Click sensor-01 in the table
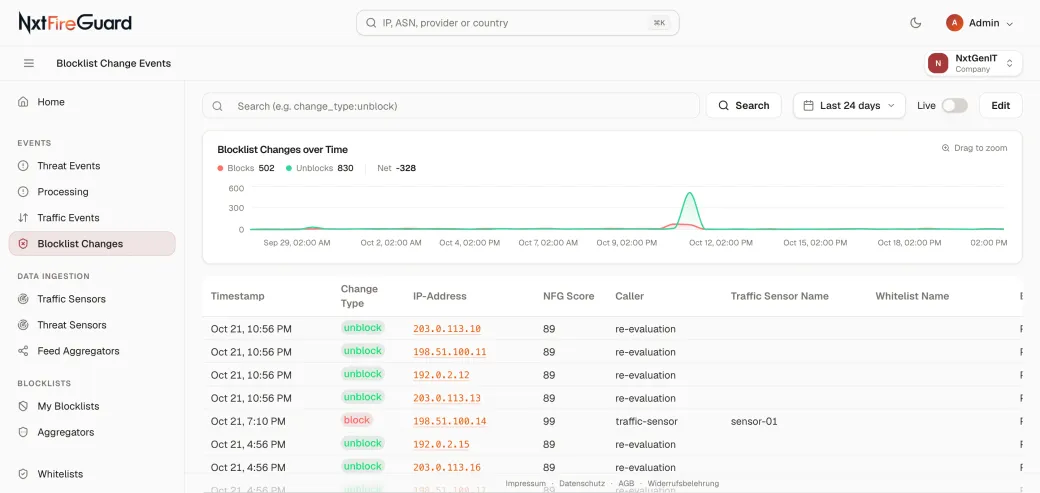This screenshot has height=493, width=1040. 754,421
